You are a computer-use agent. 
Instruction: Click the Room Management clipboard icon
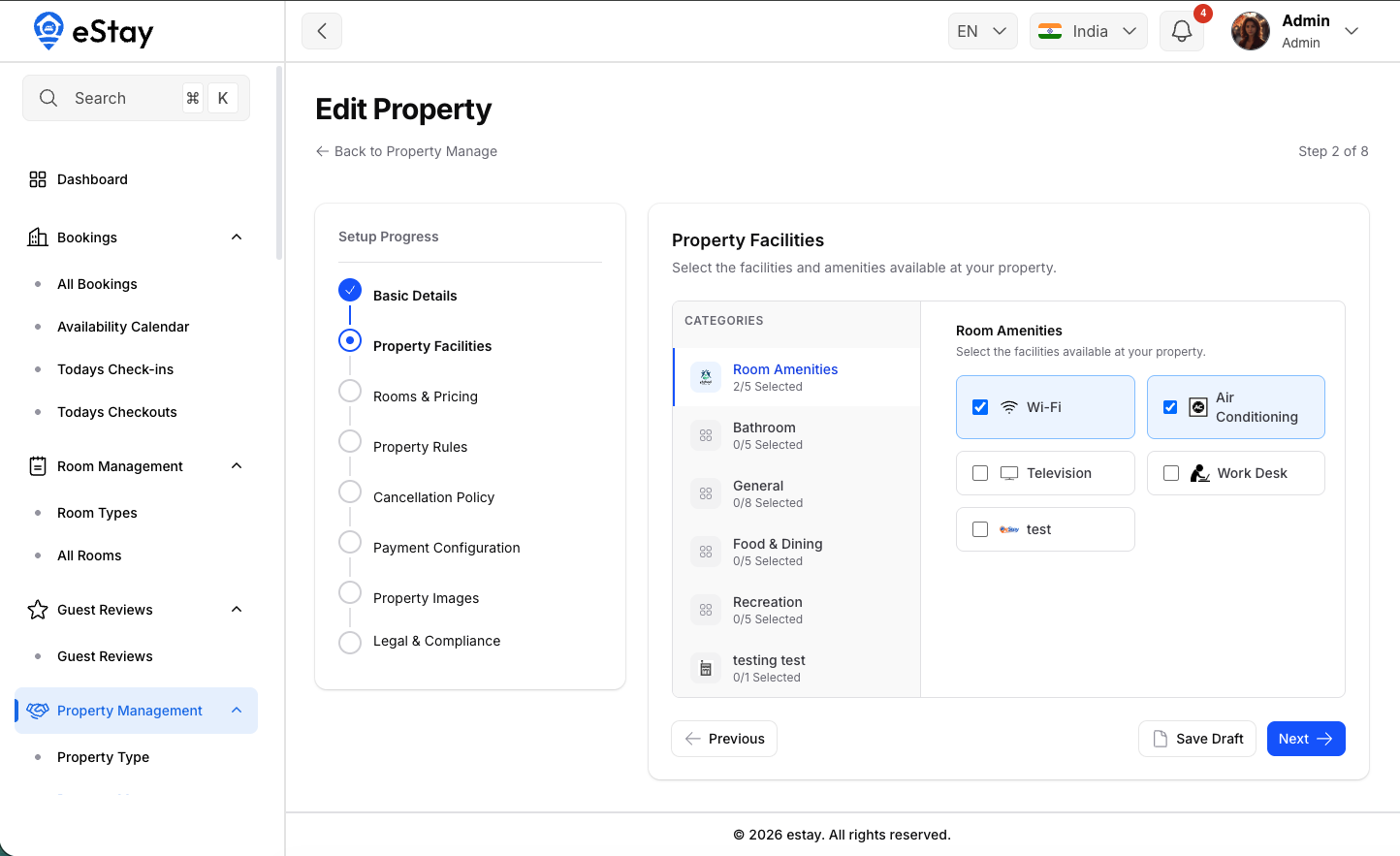tap(38, 466)
